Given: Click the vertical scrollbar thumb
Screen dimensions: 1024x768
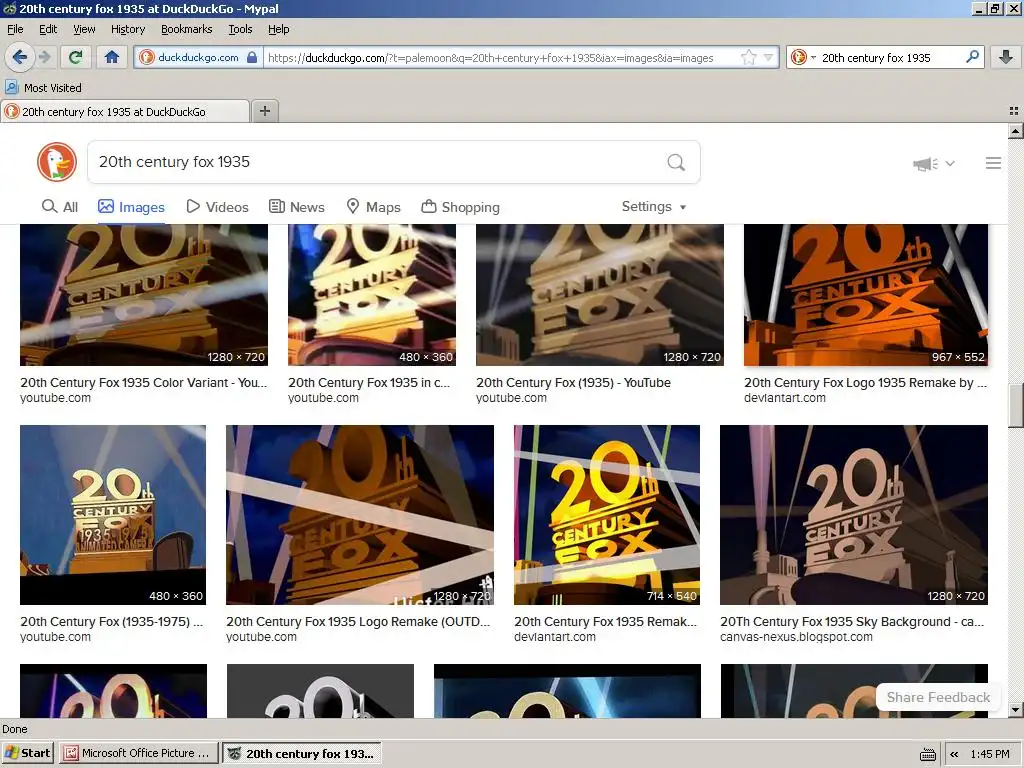Looking at the screenshot, I should (1015, 406).
